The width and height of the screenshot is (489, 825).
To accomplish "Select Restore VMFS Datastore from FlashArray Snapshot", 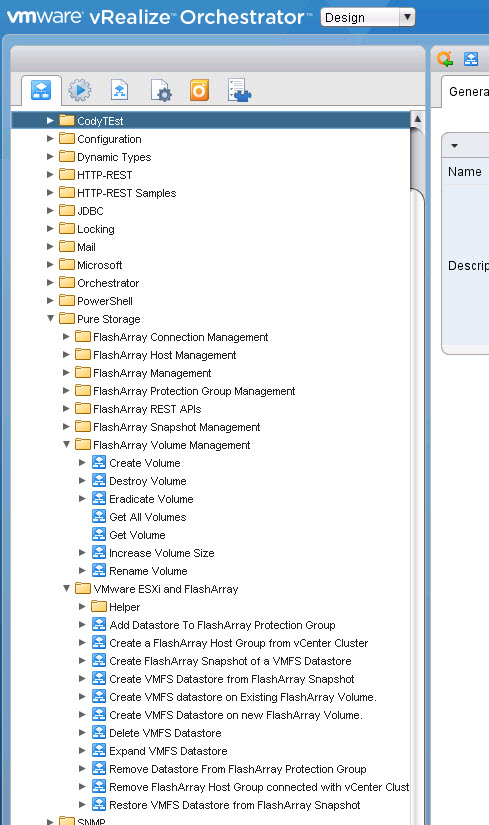I will [x=227, y=804].
